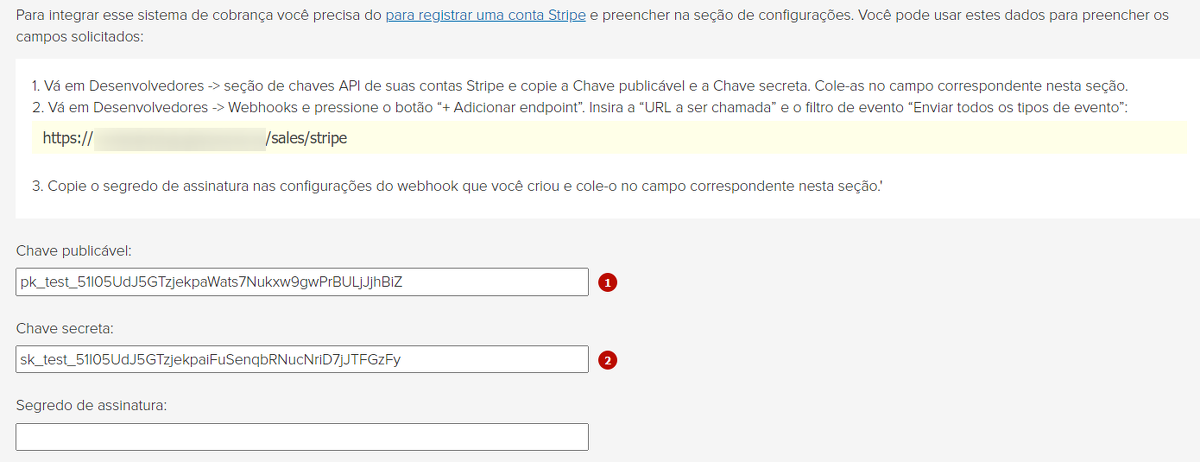Click the "https://" prefix of webhook URL
The width and height of the screenshot is (1200, 462).
click(x=68, y=139)
